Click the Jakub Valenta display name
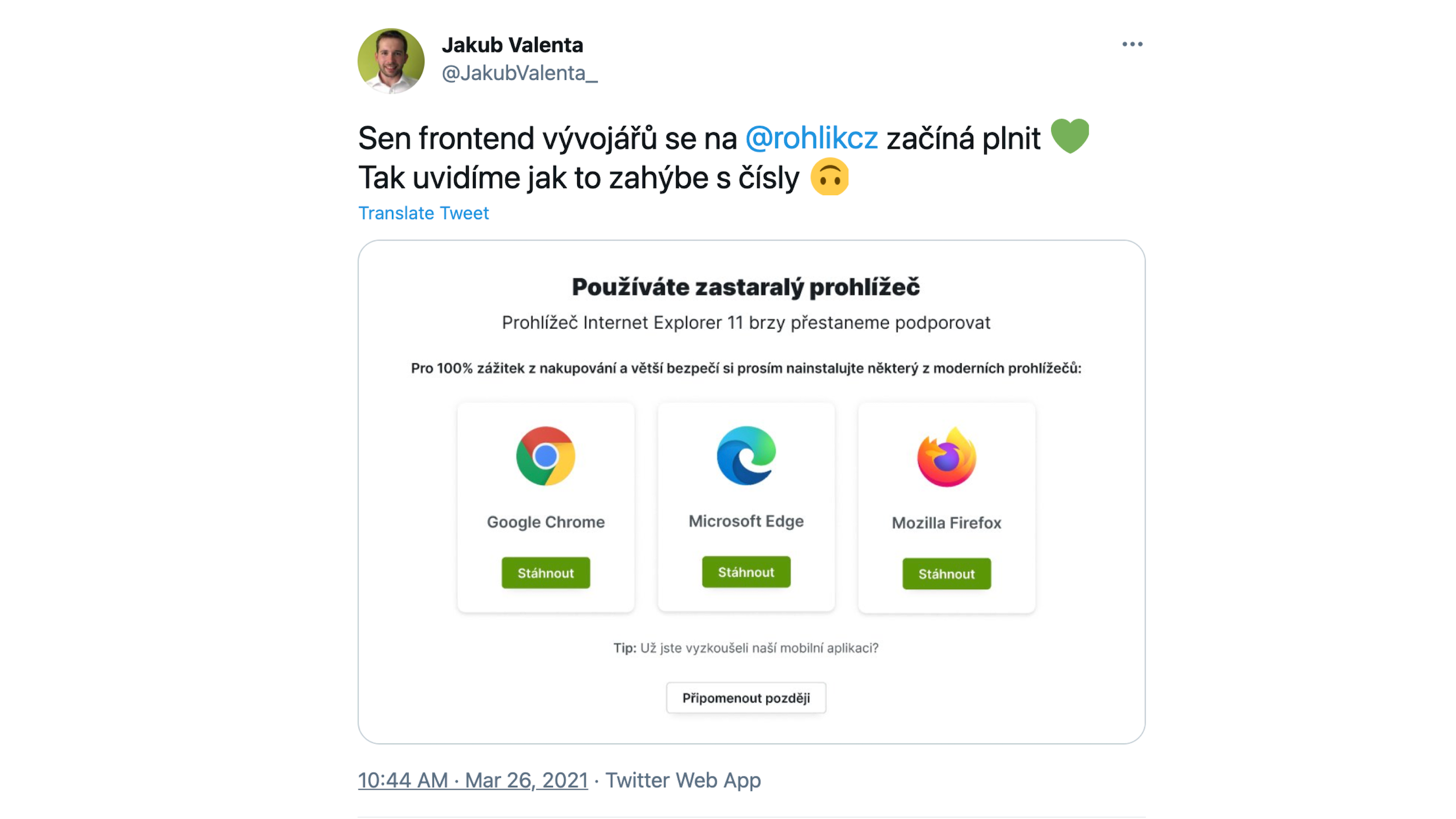This screenshot has width=1456, height=819. pyautogui.click(x=512, y=45)
